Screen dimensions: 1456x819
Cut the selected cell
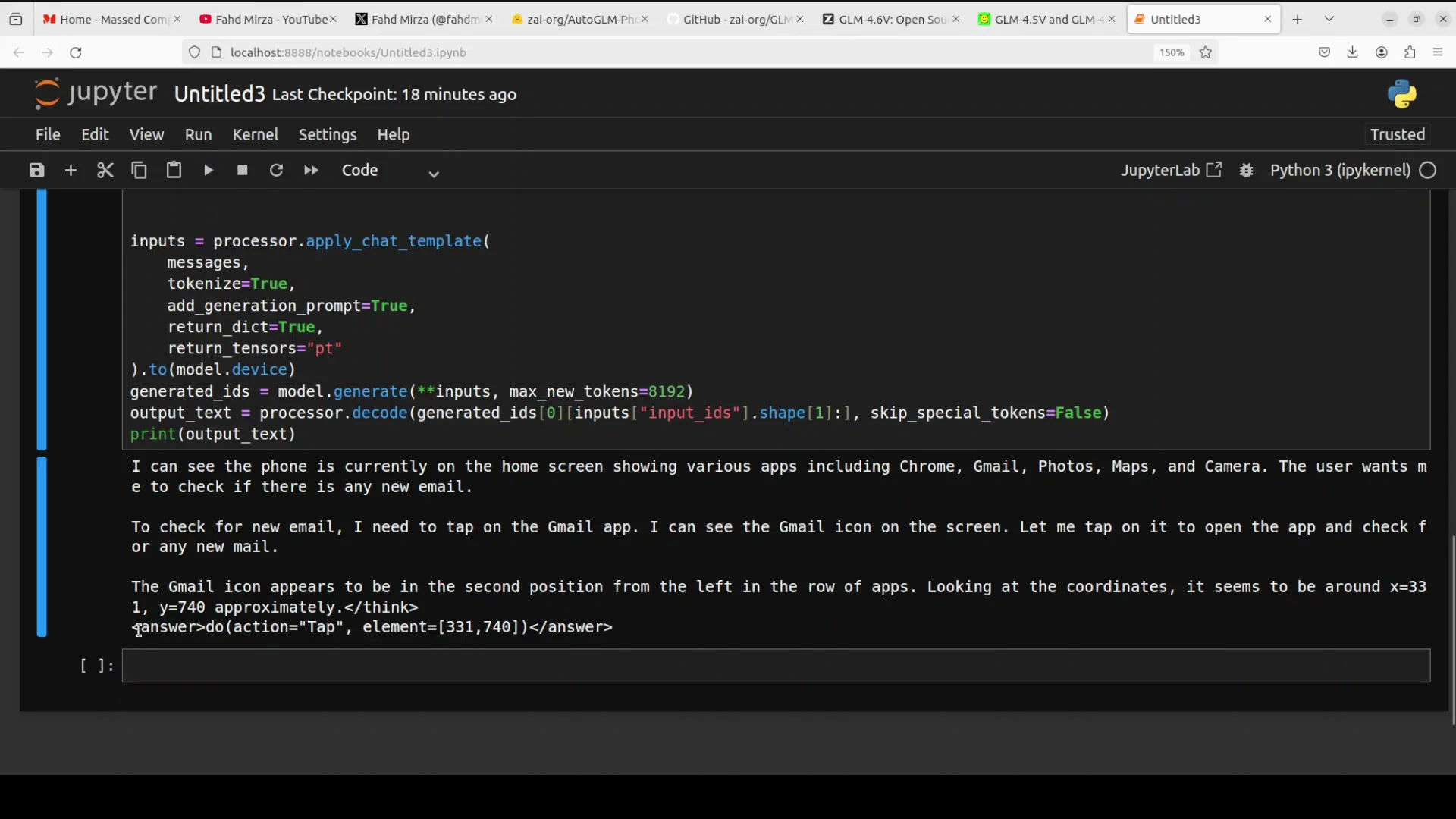[105, 170]
